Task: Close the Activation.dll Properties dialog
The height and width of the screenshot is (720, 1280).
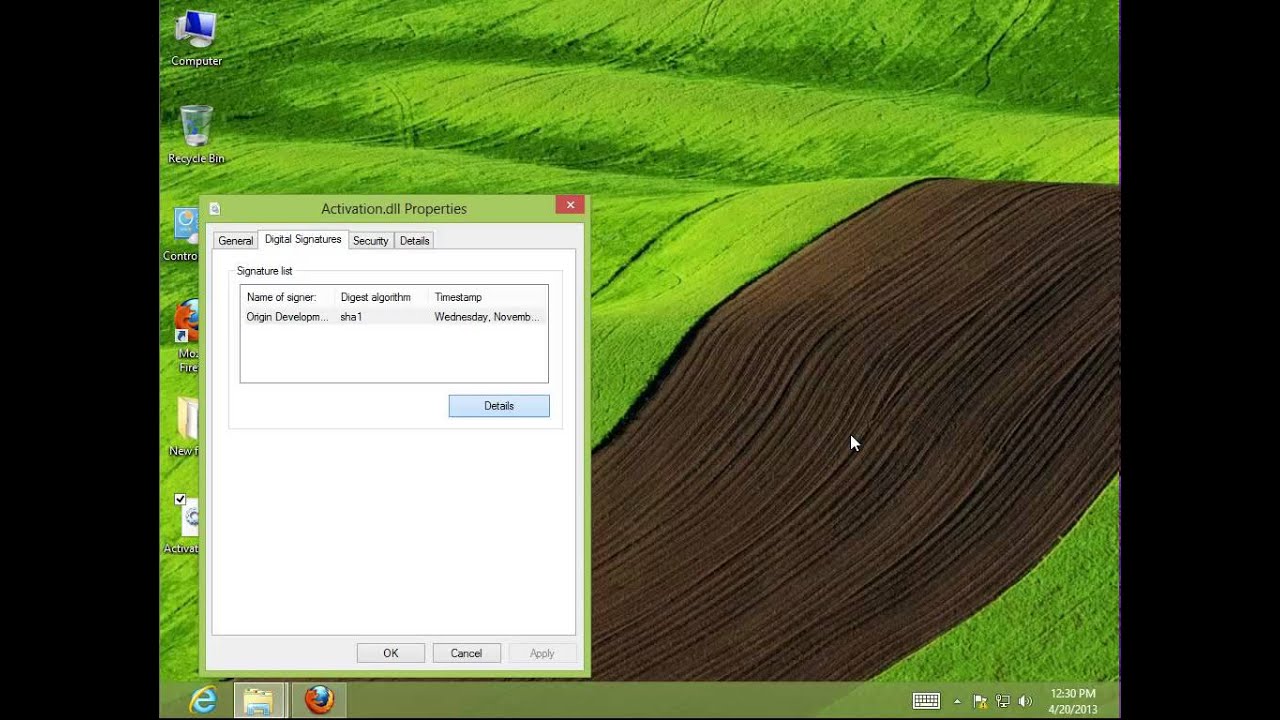Action: click(x=570, y=205)
